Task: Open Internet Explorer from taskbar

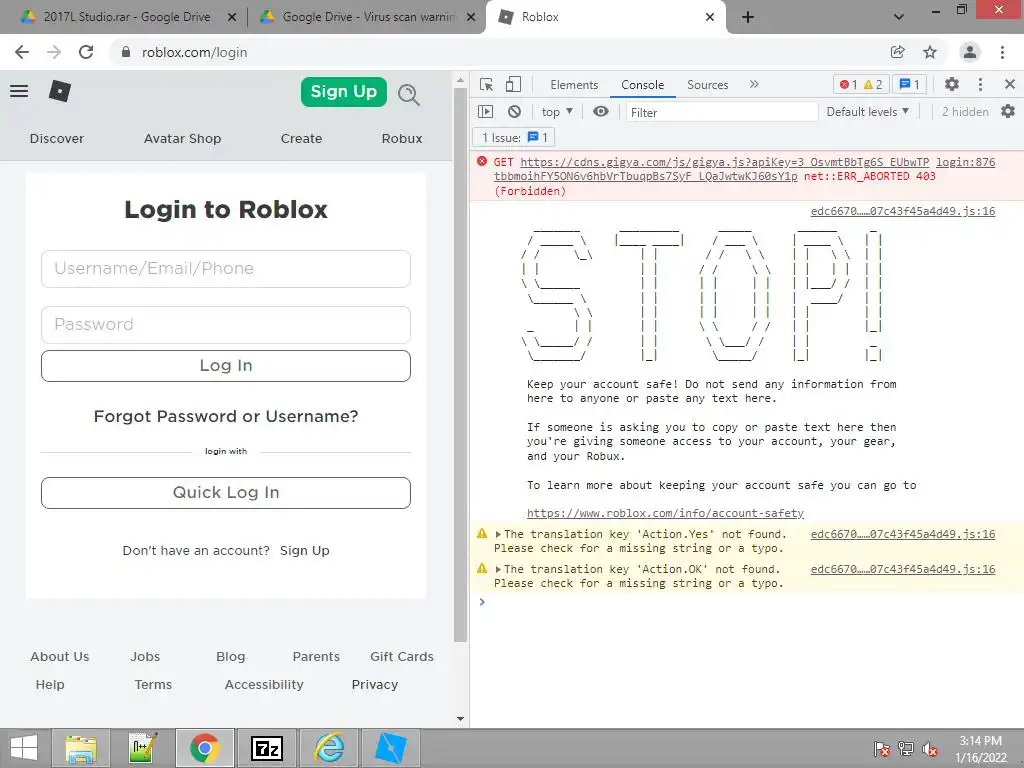Action: tap(329, 748)
